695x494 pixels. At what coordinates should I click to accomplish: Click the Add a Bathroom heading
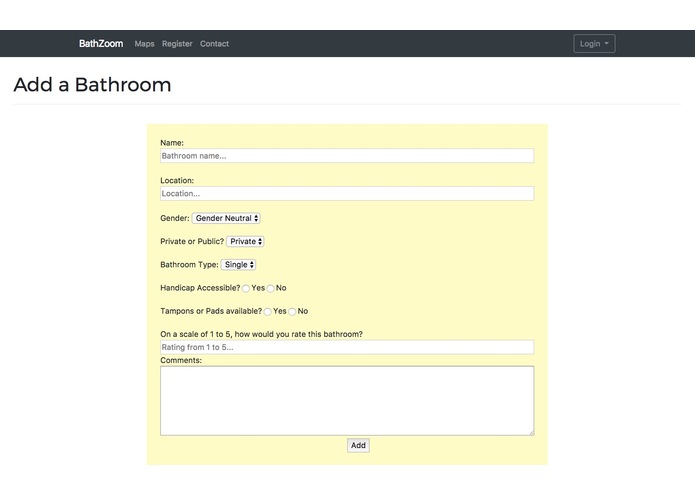pos(92,85)
